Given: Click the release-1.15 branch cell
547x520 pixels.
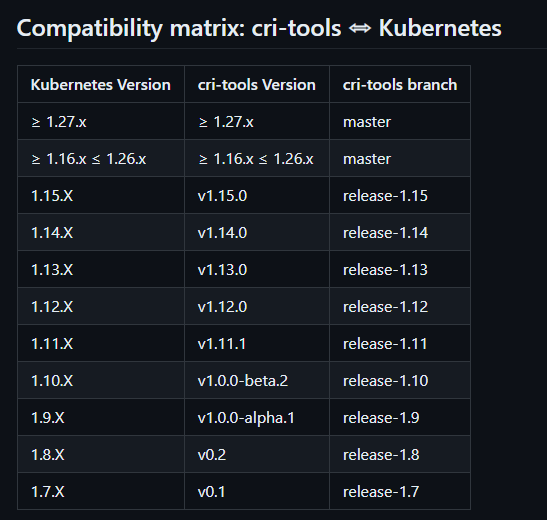Looking at the screenshot, I should [x=400, y=196].
